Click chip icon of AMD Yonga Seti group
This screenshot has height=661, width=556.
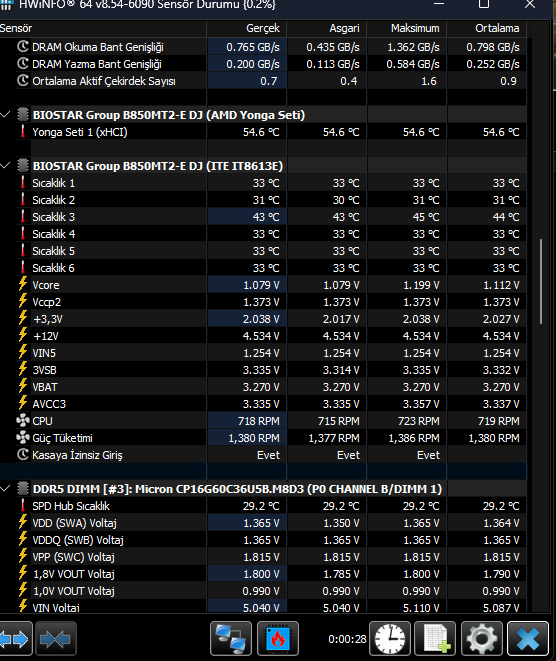click(23, 115)
